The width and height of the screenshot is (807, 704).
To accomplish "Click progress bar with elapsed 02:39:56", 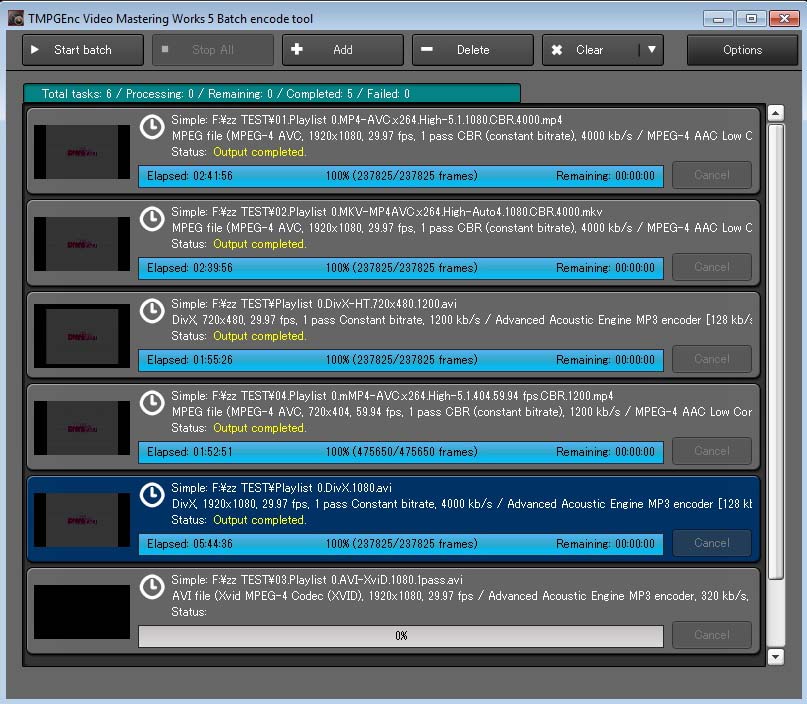I will click(x=401, y=268).
